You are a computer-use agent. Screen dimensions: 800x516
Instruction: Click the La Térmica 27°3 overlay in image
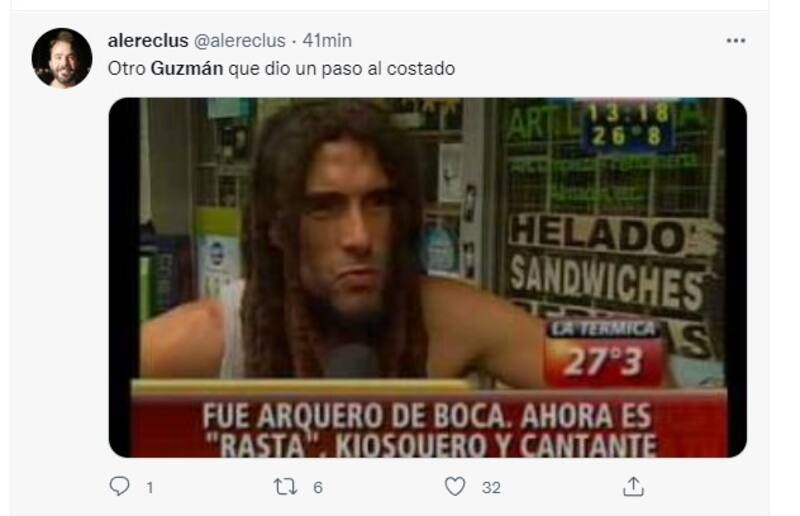[605, 353]
